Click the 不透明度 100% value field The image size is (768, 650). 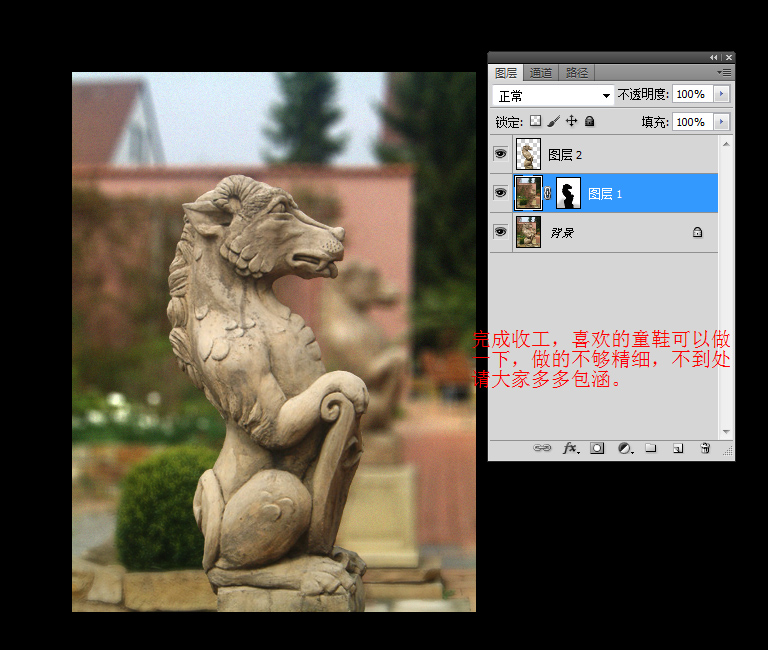[693, 94]
